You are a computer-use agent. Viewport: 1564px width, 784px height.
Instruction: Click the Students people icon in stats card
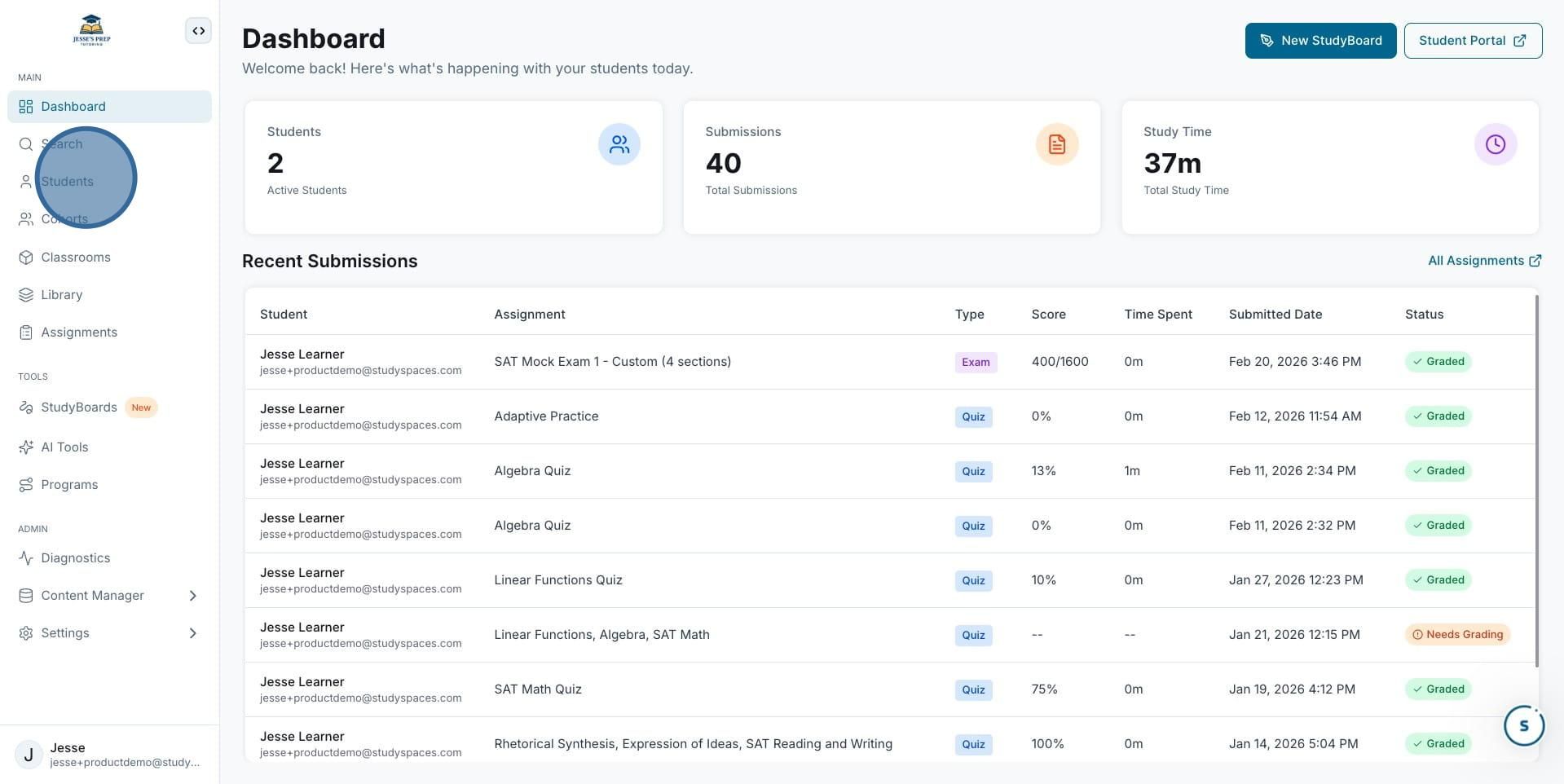pos(619,144)
